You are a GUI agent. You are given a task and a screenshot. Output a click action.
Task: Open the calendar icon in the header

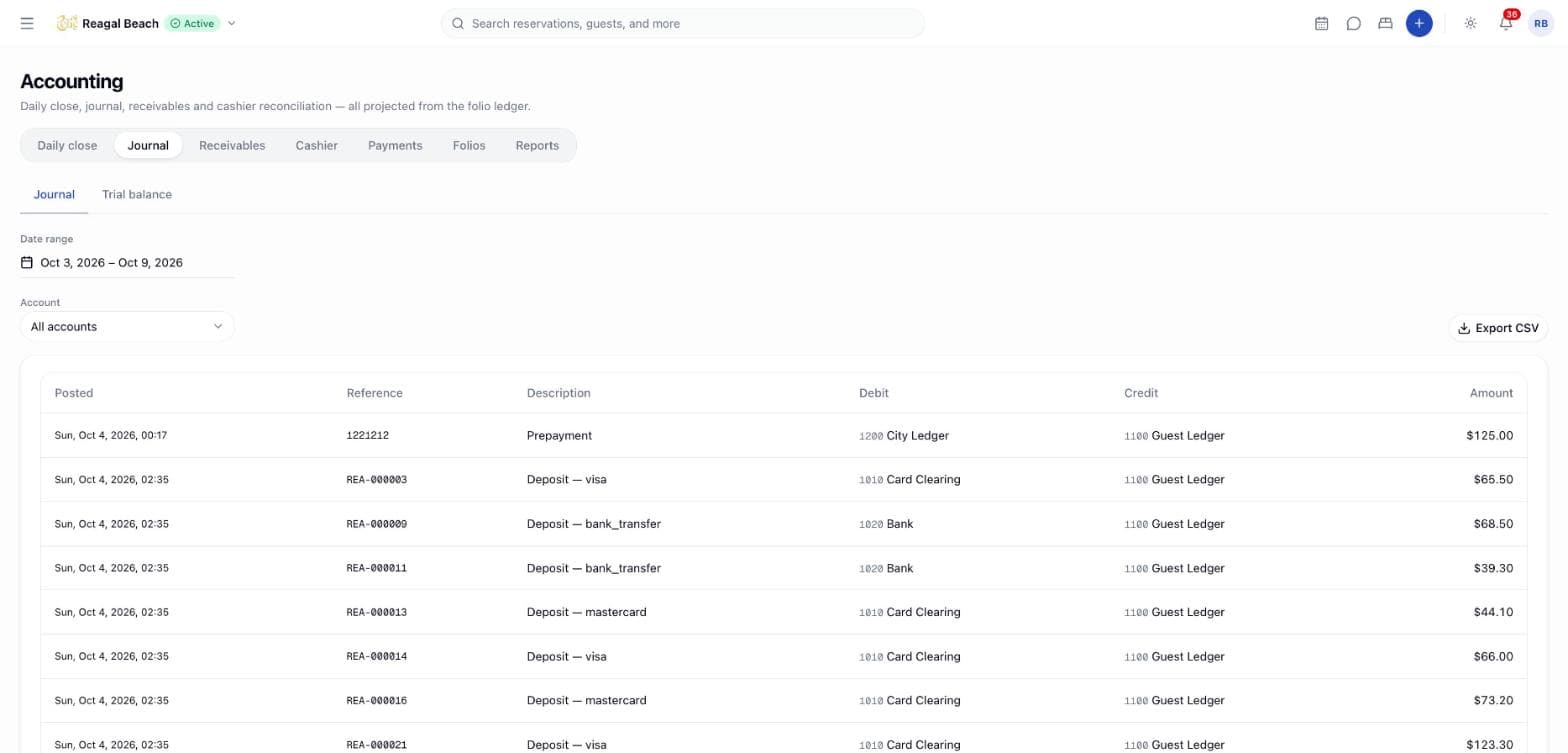click(x=1321, y=23)
